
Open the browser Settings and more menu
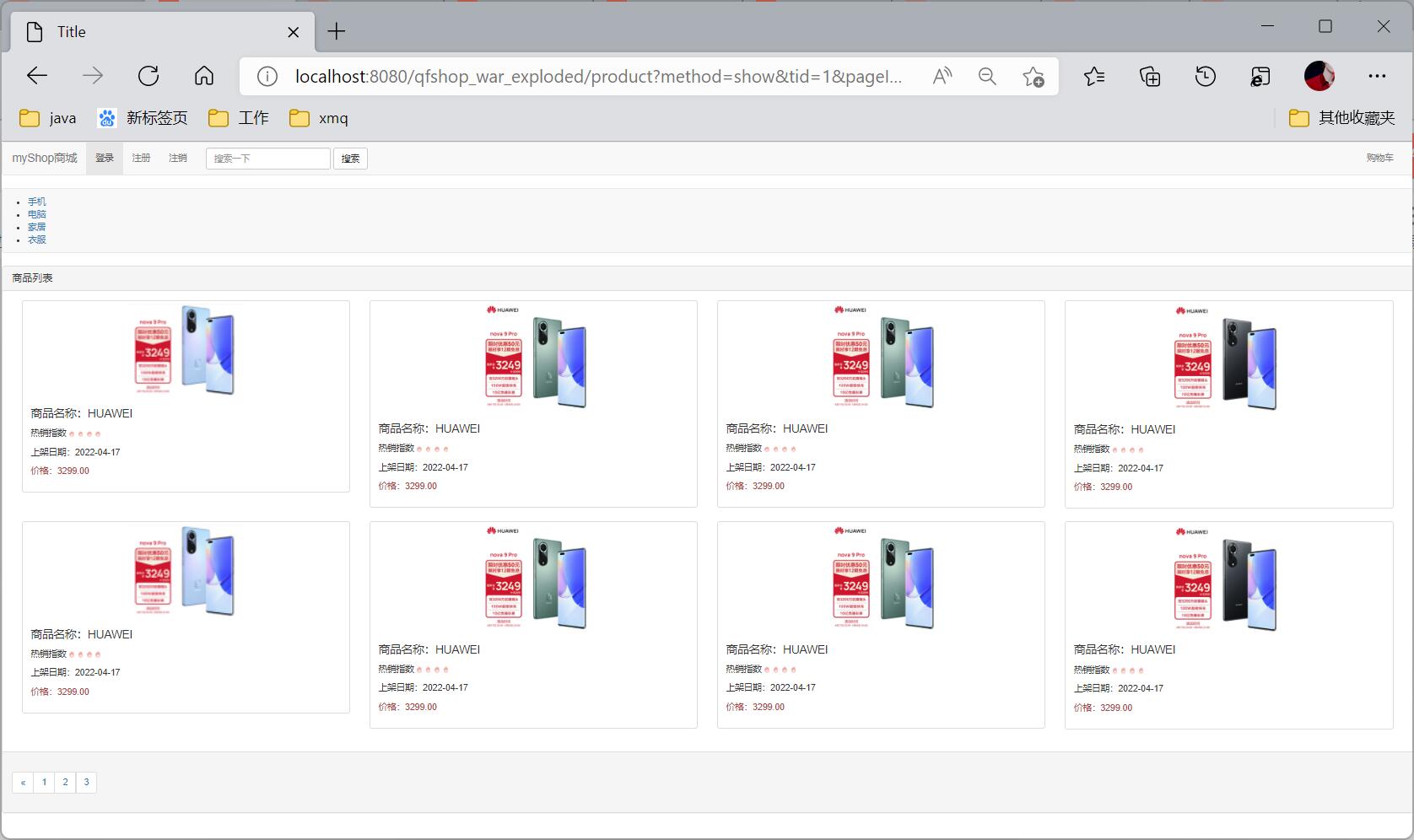point(1376,76)
